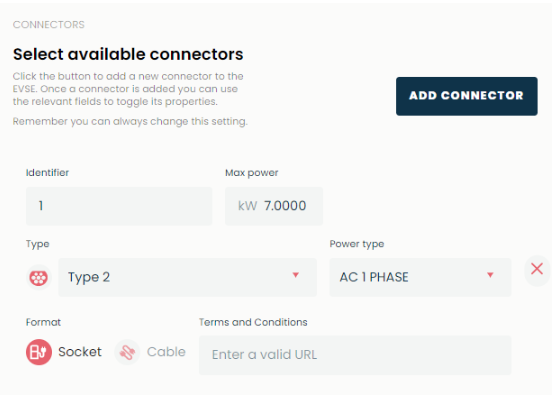Select the Cable format icon
556x400 pixels.
(x=127, y=352)
